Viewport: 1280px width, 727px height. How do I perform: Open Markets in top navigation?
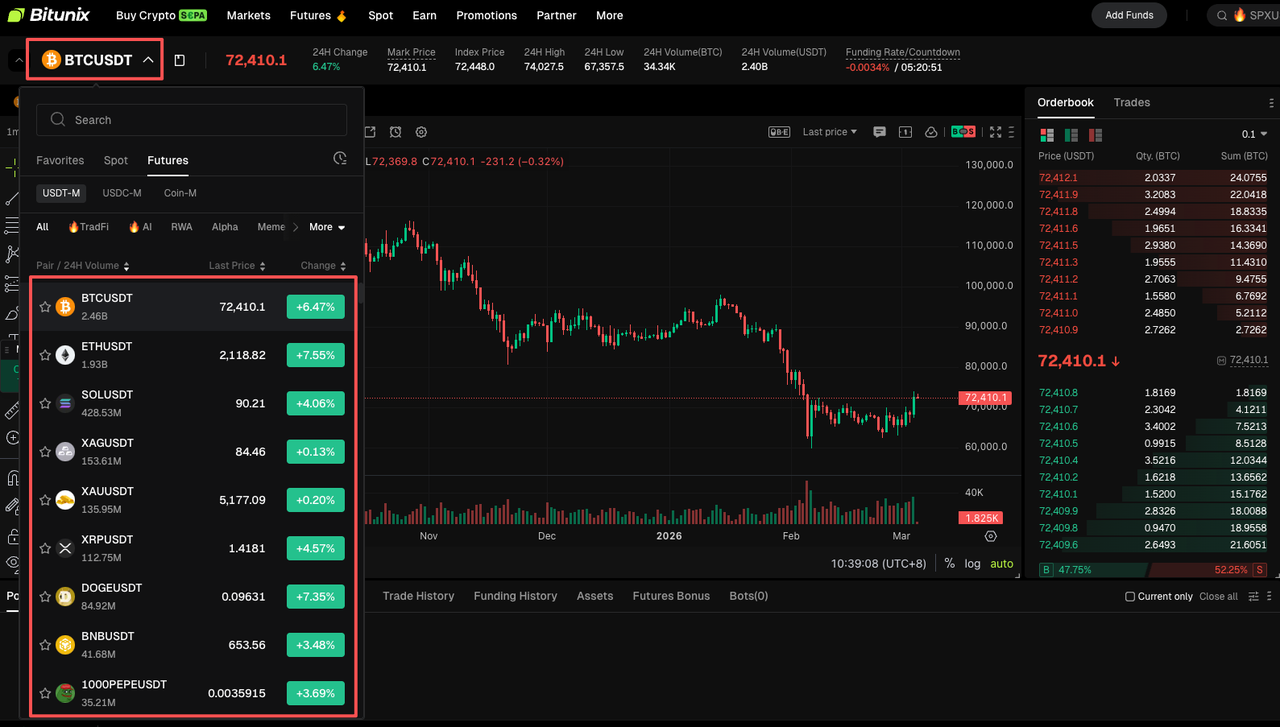coord(249,15)
